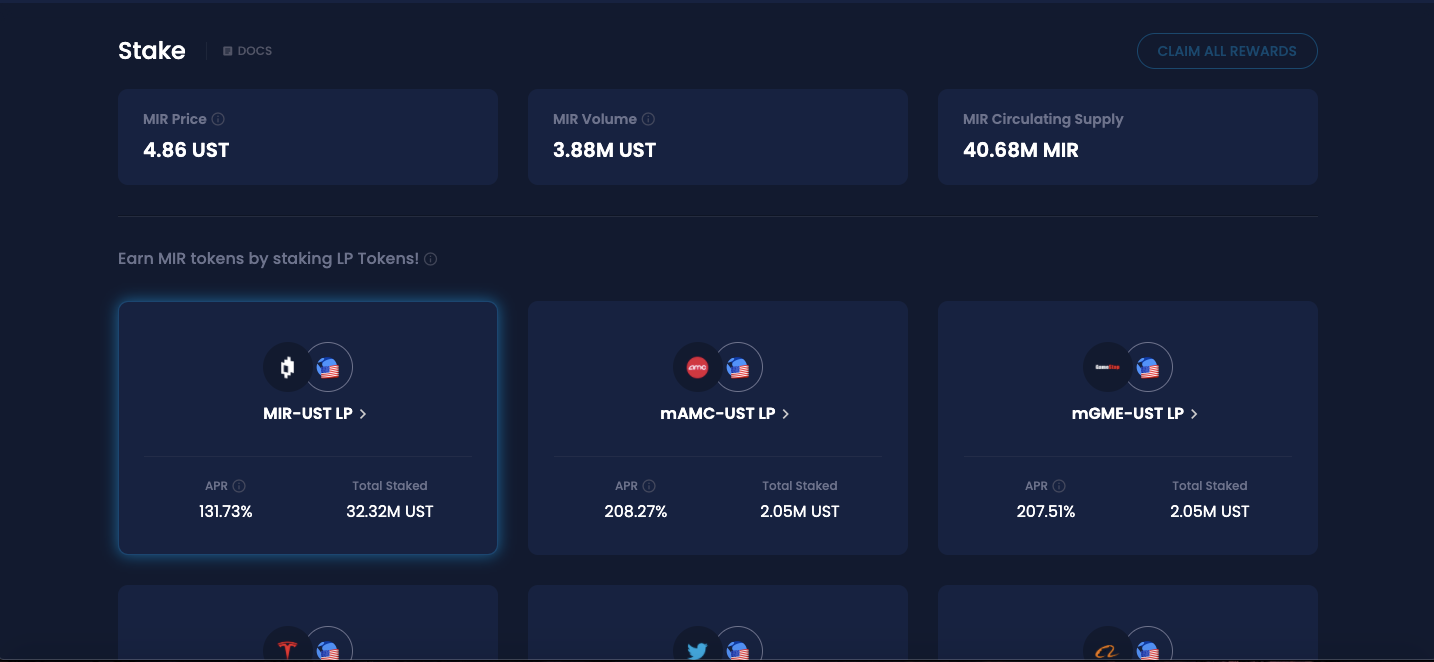The width and height of the screenshot is (1434, 662).
Task: Open the mGME-UST LP pool link
Action: point(1134,413)
